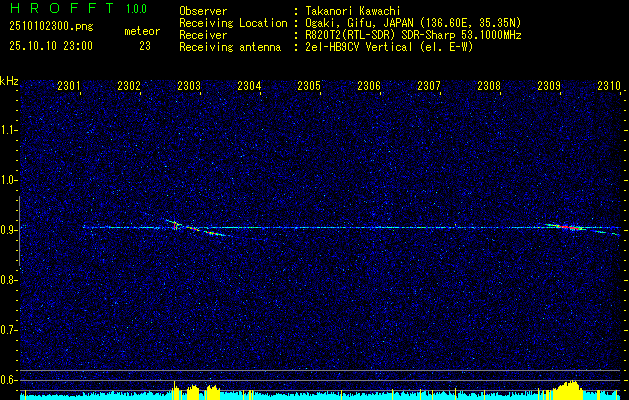Viewport: 629px width, 400px height.
Task: Click time marker 2308
Action: (489, 86)
